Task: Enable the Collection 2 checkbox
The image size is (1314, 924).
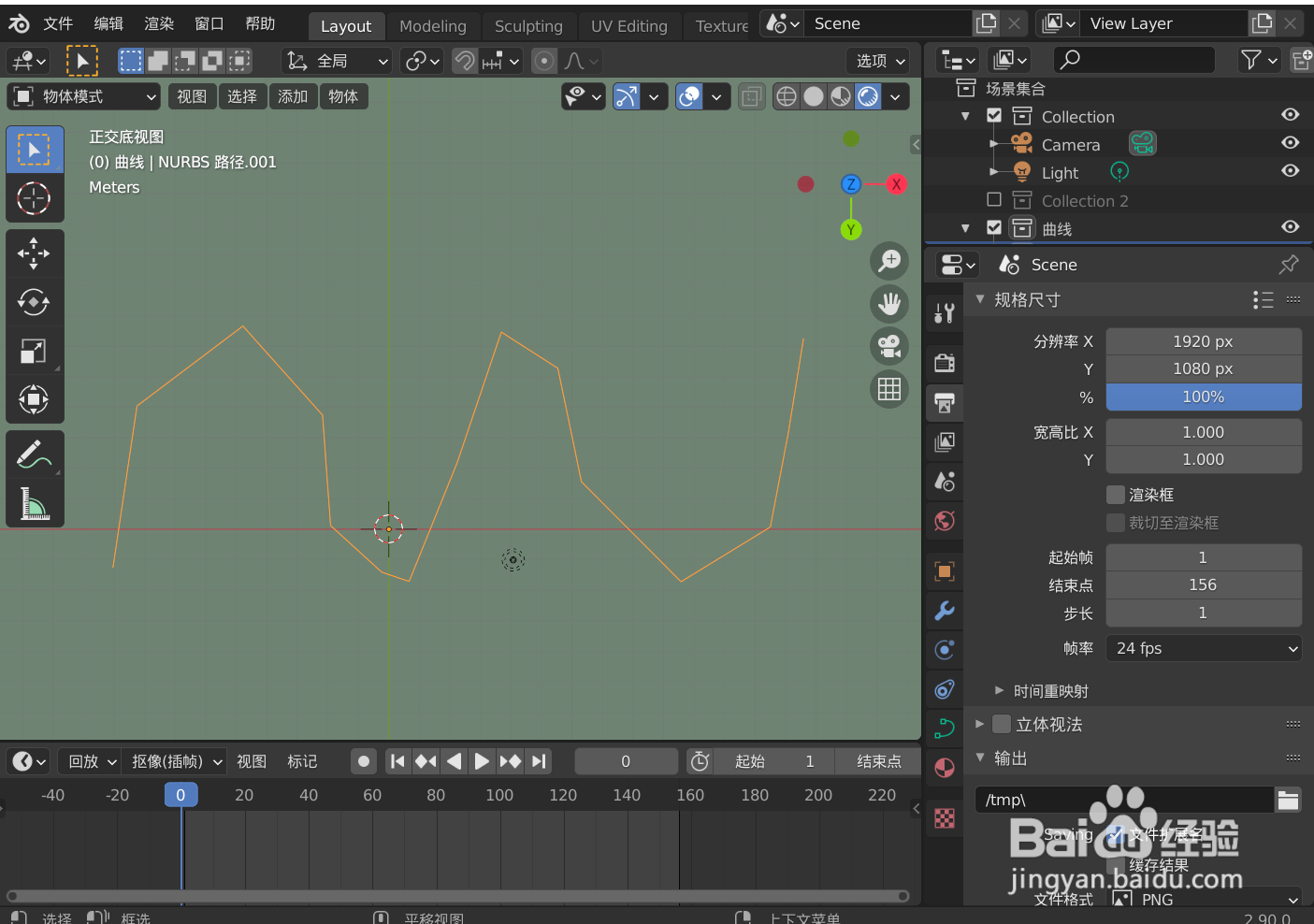Action: (994, 199)
